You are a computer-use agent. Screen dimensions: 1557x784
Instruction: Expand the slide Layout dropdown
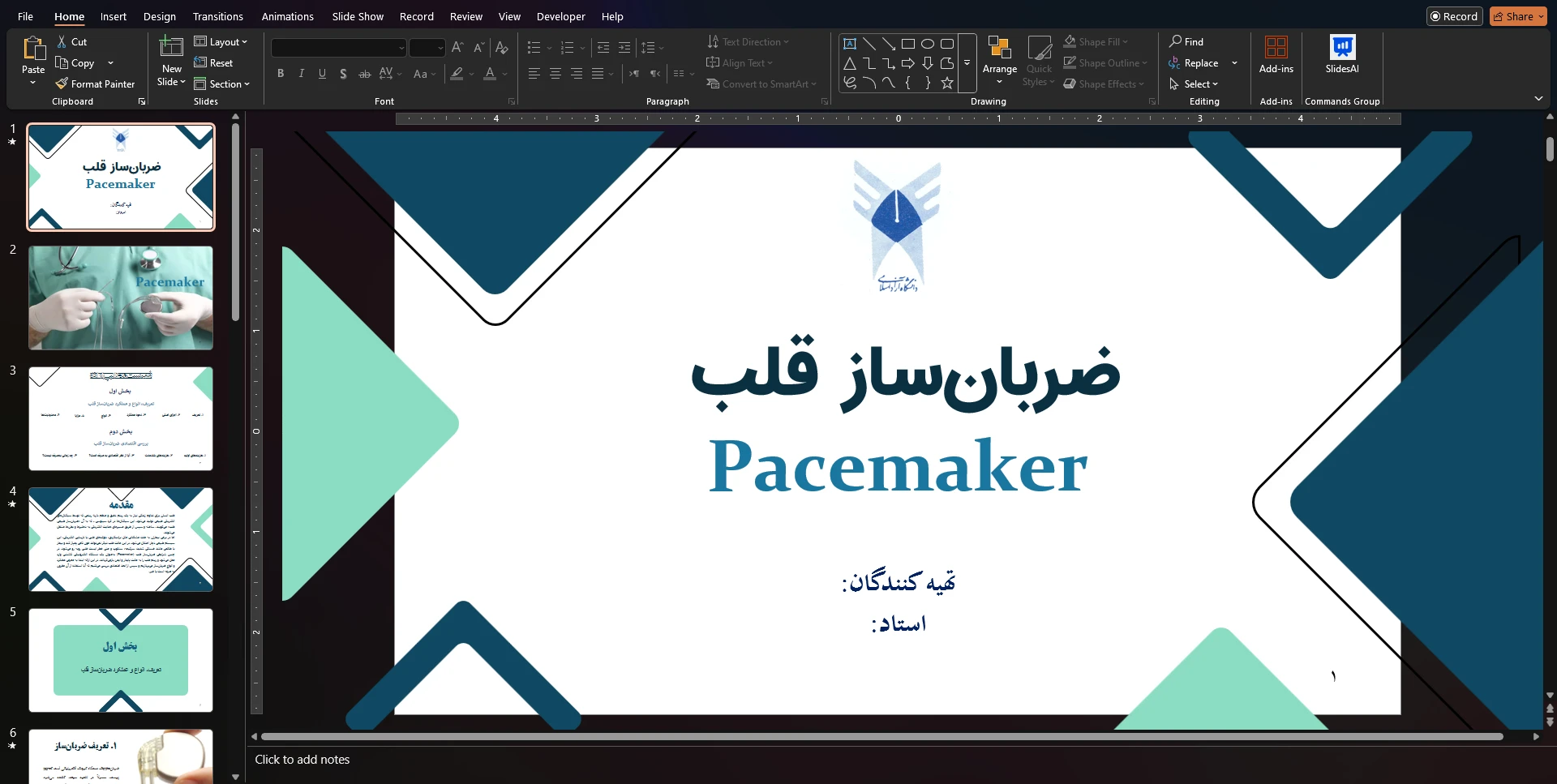221,41
